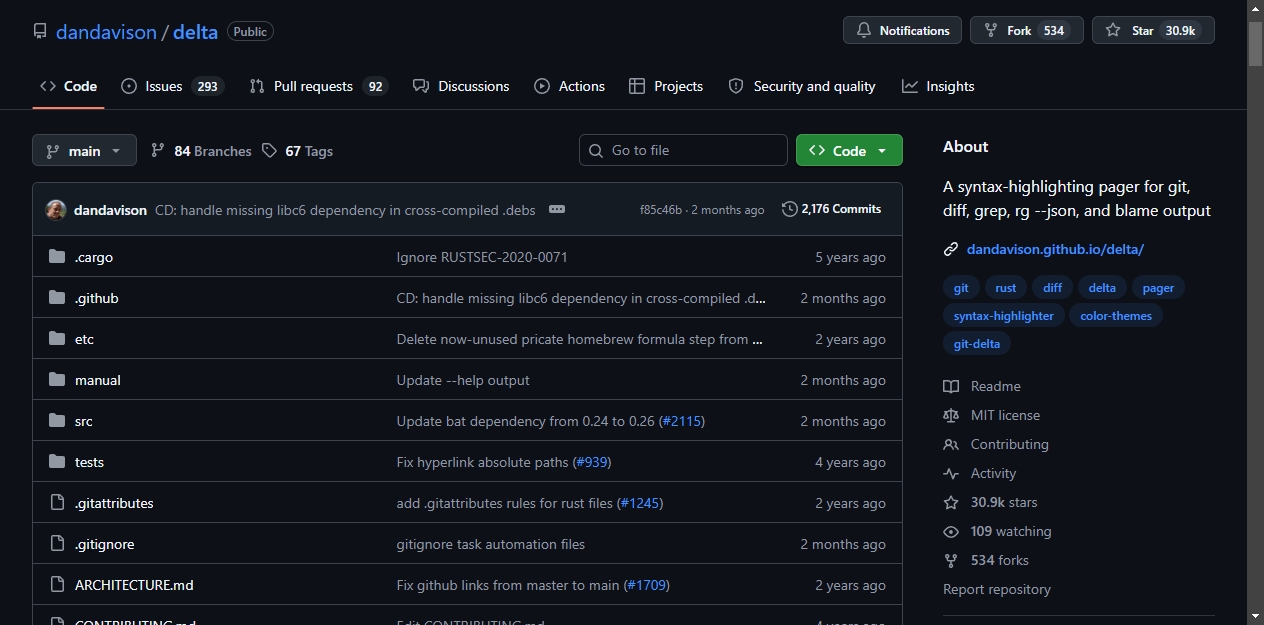Screen dimensions: 1264x625
Task: Star the repository with the Star button
Action: click(1153, 30)
